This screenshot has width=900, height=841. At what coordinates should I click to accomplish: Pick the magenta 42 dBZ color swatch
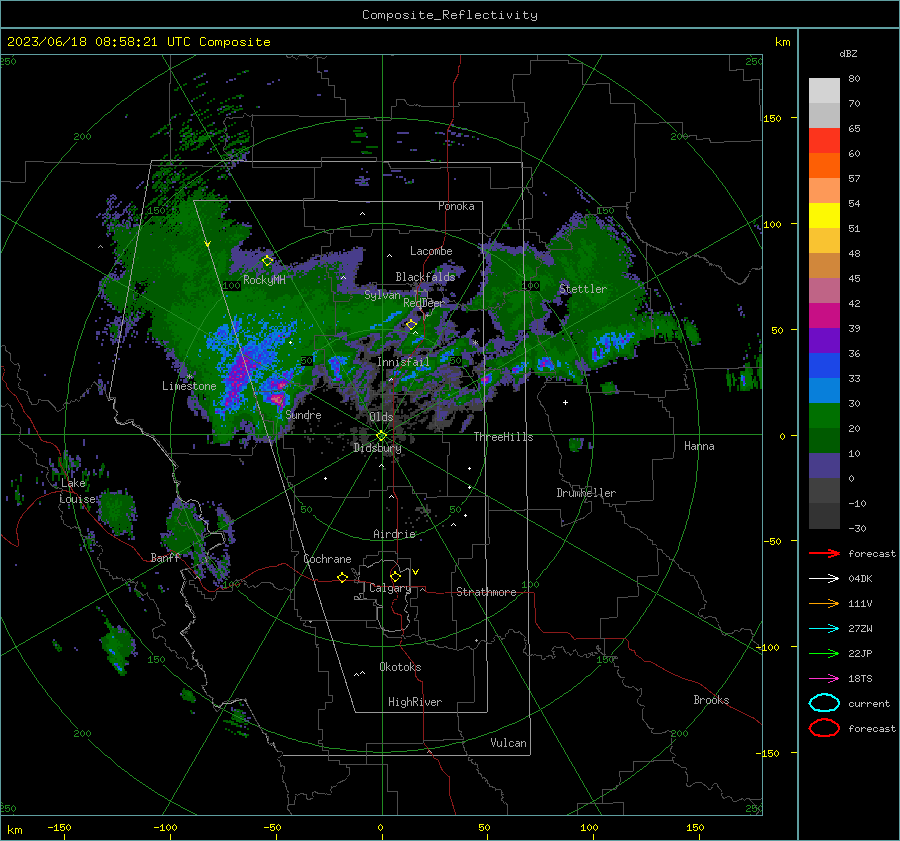824,315
